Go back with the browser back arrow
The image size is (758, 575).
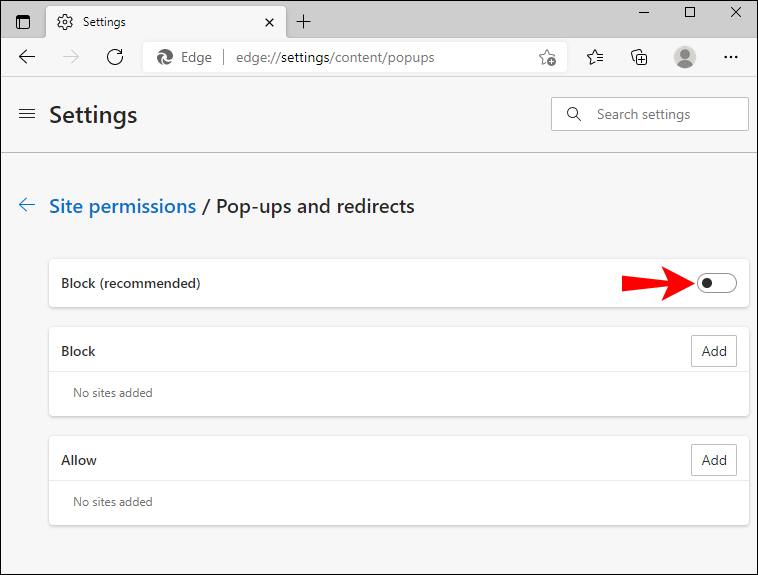click(27, 57)
